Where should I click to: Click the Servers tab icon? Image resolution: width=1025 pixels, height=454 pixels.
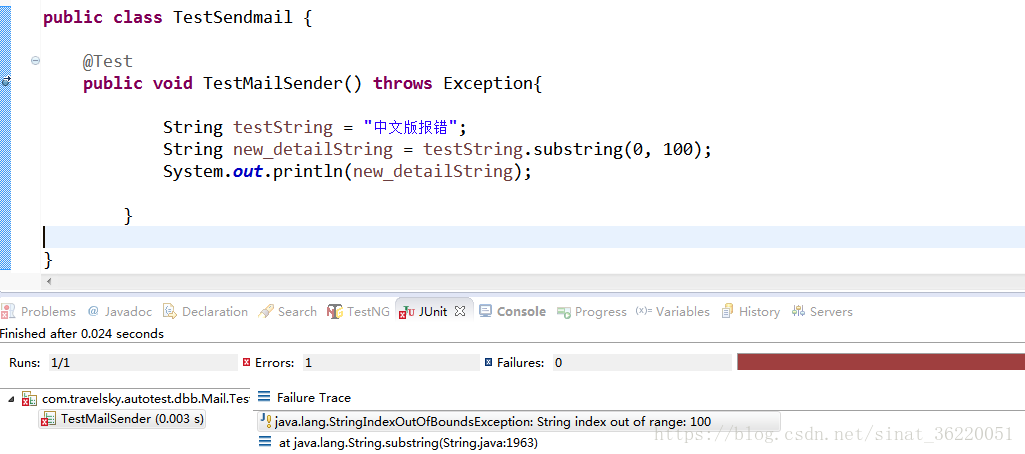pos(798,312)
